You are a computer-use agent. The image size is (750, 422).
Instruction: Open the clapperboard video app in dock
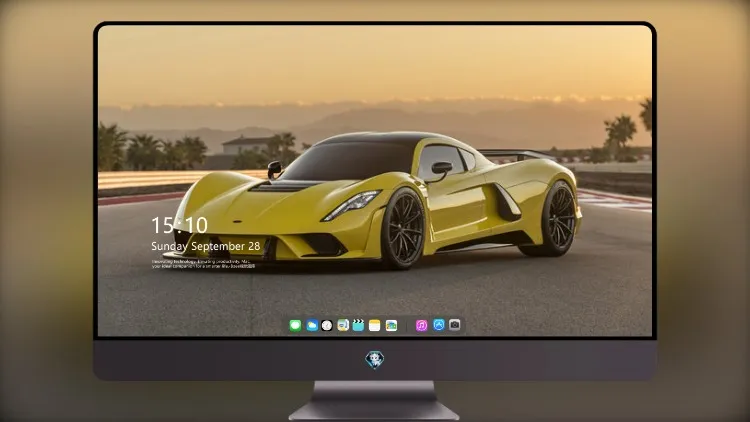tap(358, 326)
